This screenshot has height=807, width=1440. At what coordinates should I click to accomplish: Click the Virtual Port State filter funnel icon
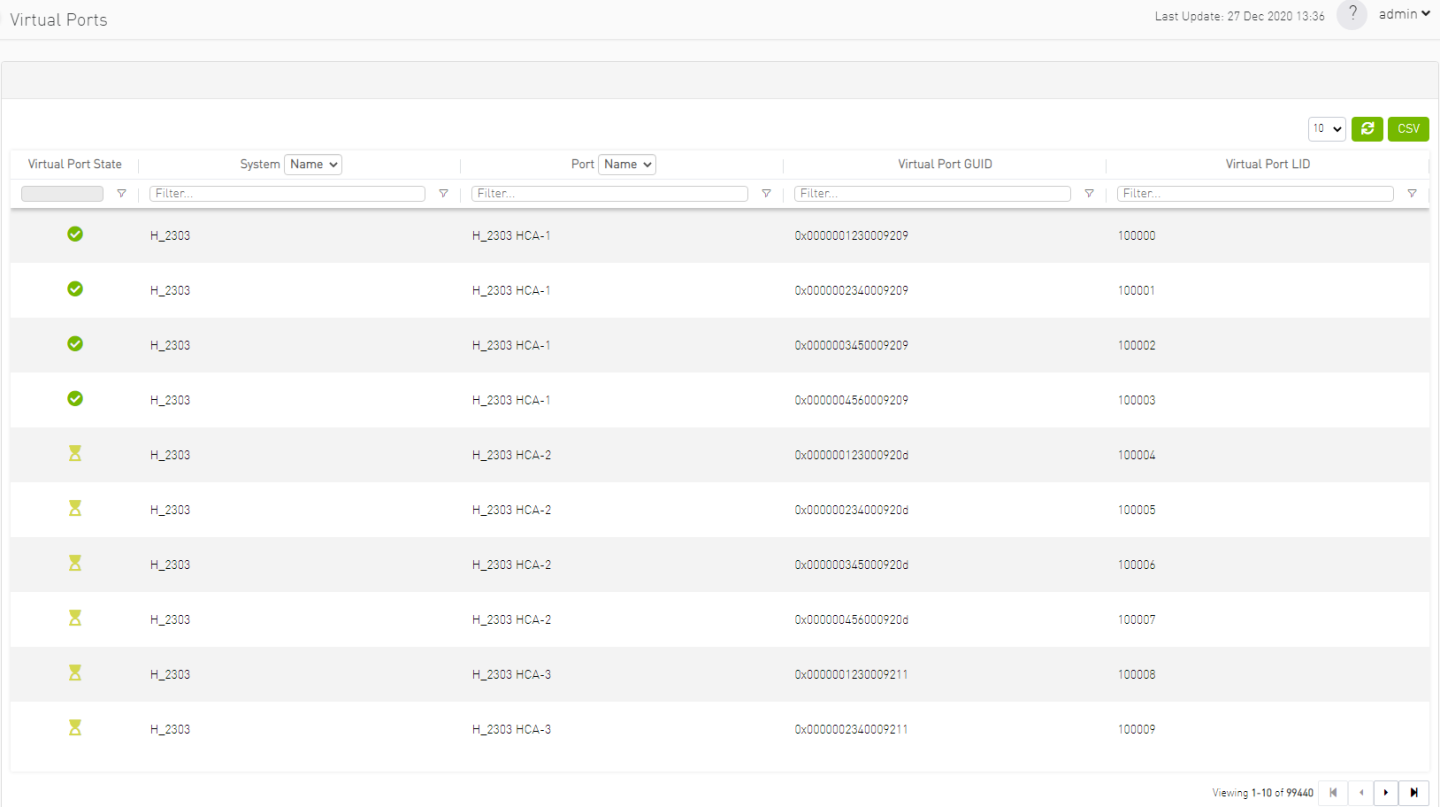point(121,193)
